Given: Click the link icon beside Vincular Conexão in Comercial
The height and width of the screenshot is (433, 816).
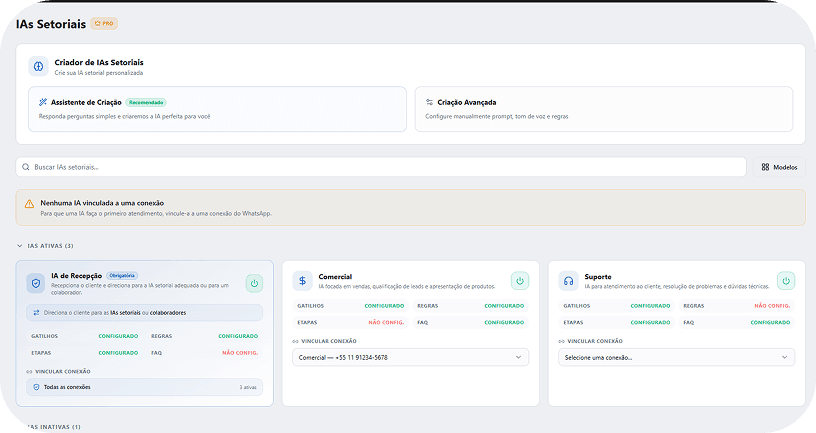Looking at the screenshot, I should [296, 341].
